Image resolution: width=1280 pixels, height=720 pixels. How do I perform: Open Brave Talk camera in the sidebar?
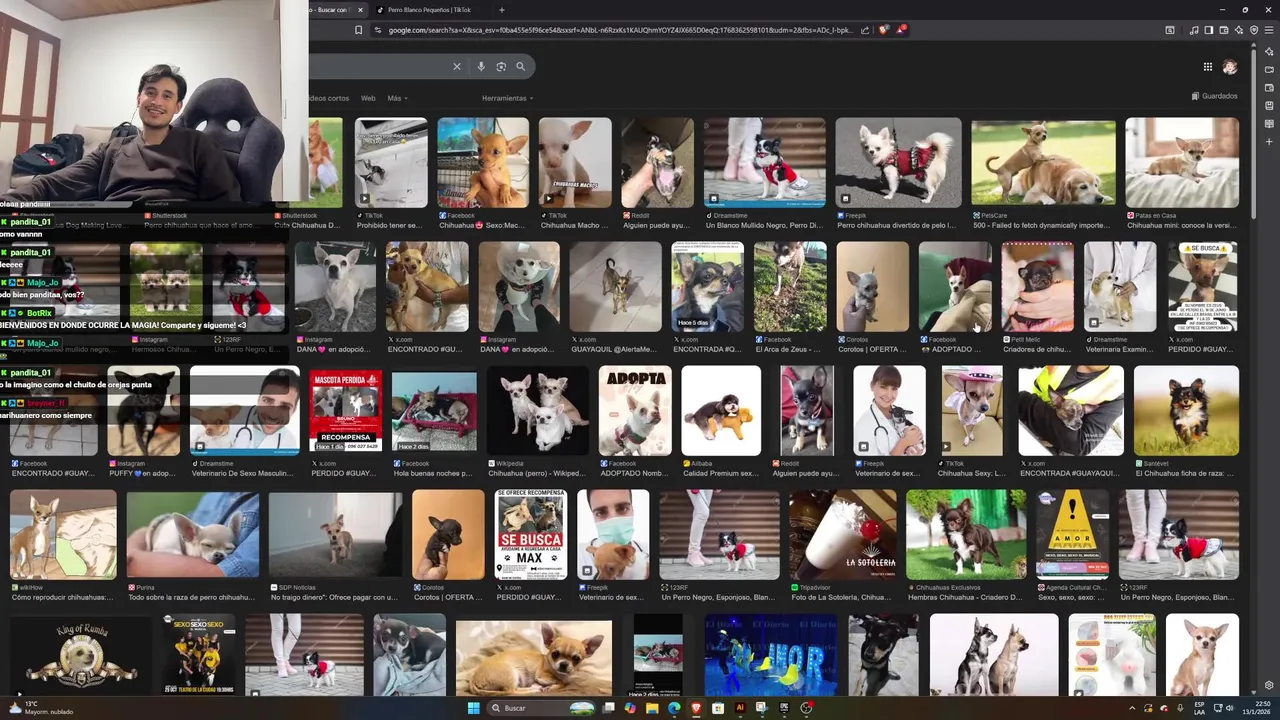pyautogui.click(x=1269, y=69)
